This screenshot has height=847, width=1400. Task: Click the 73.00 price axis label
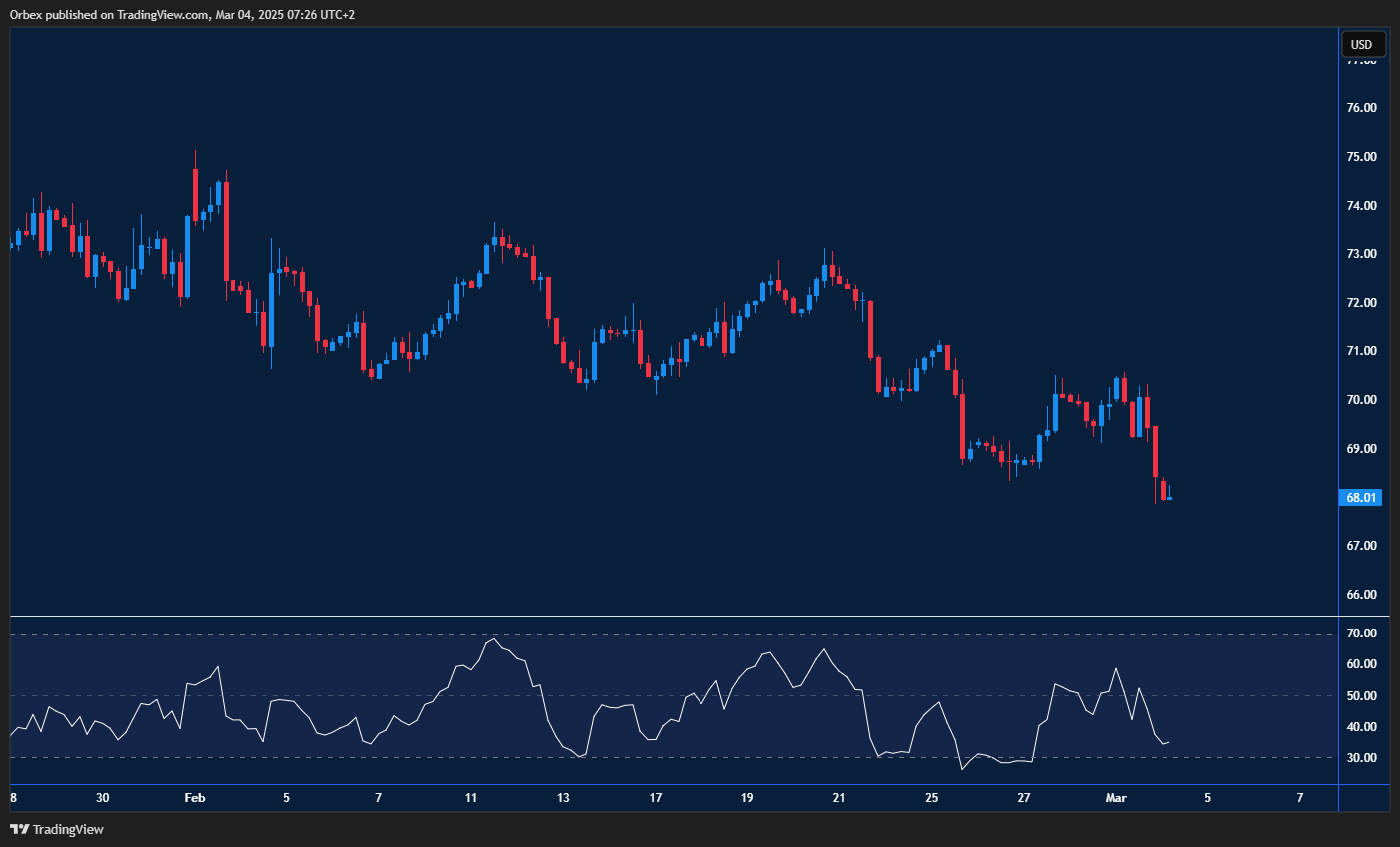click(1361, 254)
